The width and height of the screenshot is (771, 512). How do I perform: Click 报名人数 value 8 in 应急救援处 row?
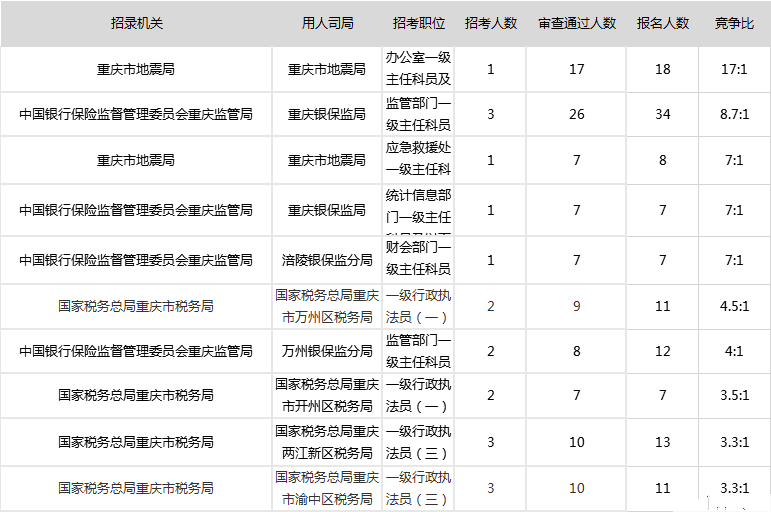pos(662,160)
